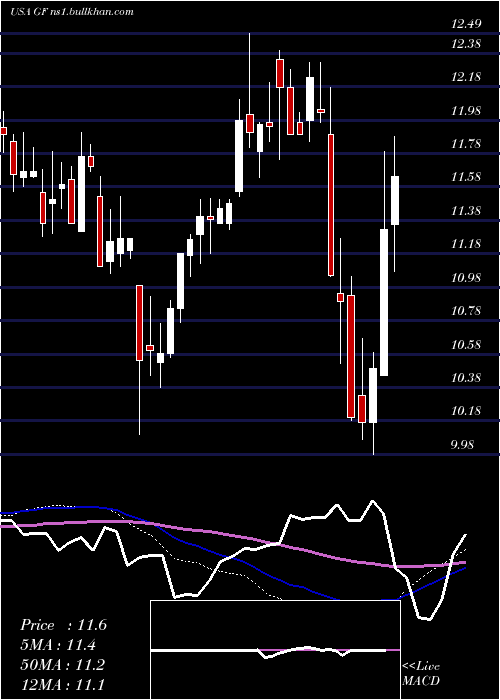Click the thick pink 50MA line
Screen dimensions: 500x700
coord(232,535)
